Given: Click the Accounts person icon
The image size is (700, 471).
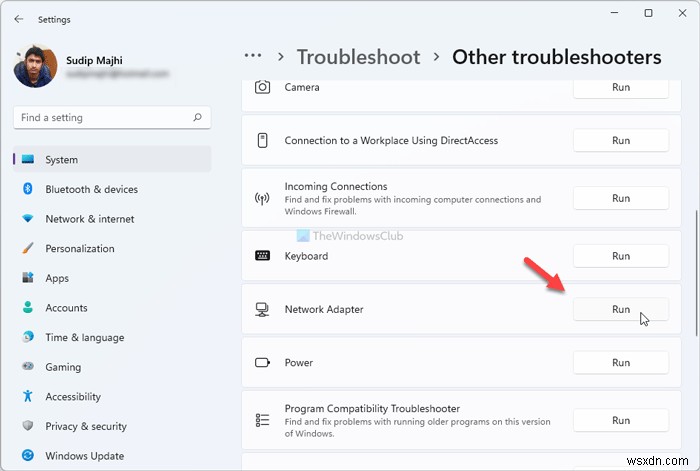Looking at the screenshot, I should [28, 308].
